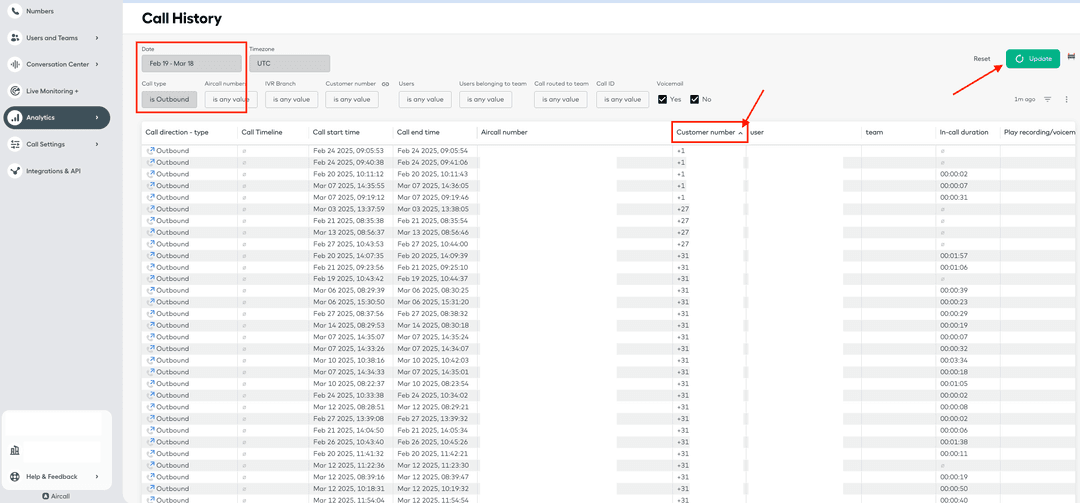This screenshot has height=503, width=1080.
Task: Open the Date range Feb 19 - Mar 18 filter
Action: tap(191, 63)
